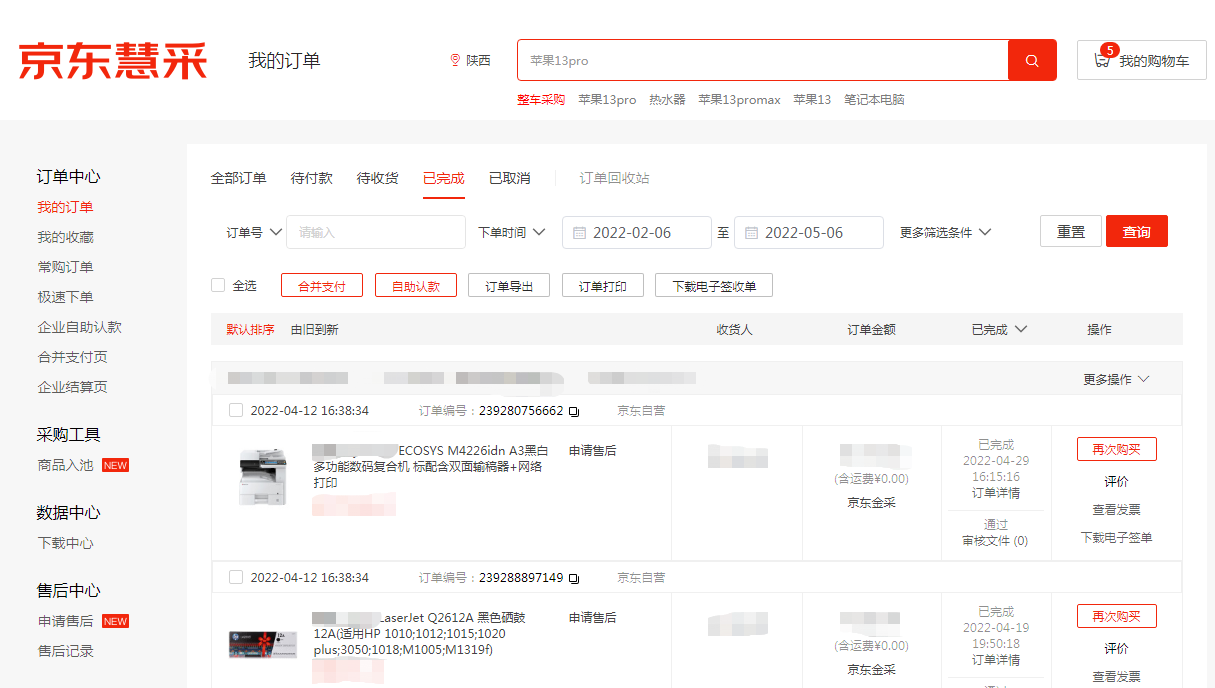Open the shopping cart icon
This screenshot has width=1215, height=688.
(1102, 60)
